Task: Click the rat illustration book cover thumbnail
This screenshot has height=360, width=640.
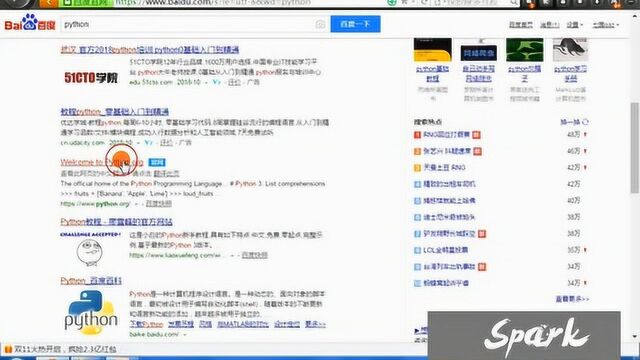Action: [570, 50]
